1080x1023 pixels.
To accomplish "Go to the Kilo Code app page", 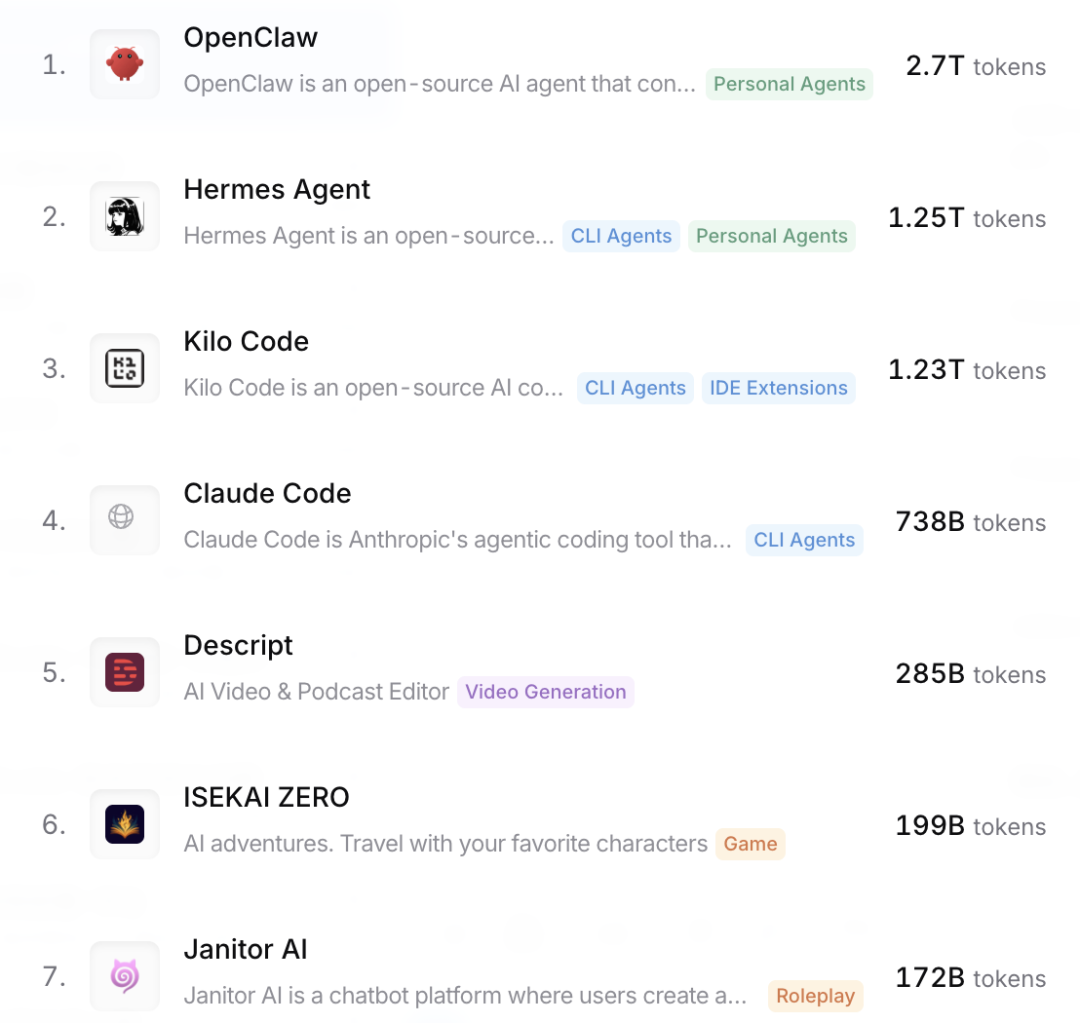I will 246,342.
